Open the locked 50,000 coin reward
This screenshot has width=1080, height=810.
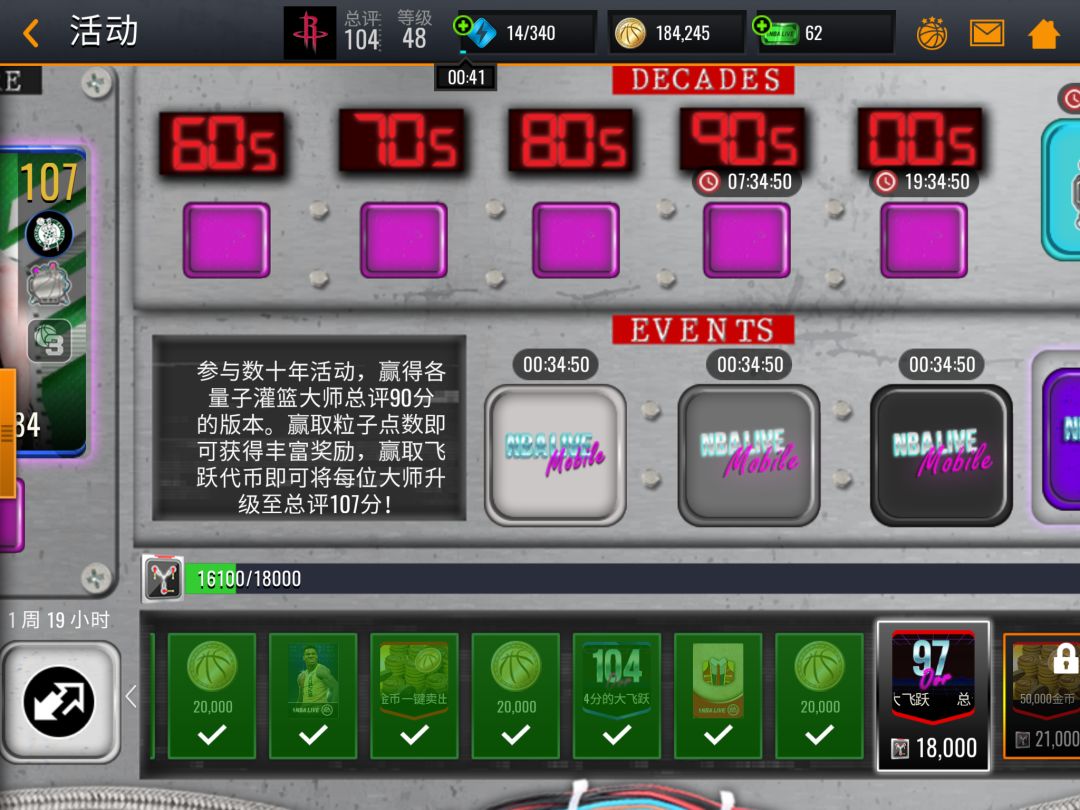pyautogui.click(x=1043, y=696)
